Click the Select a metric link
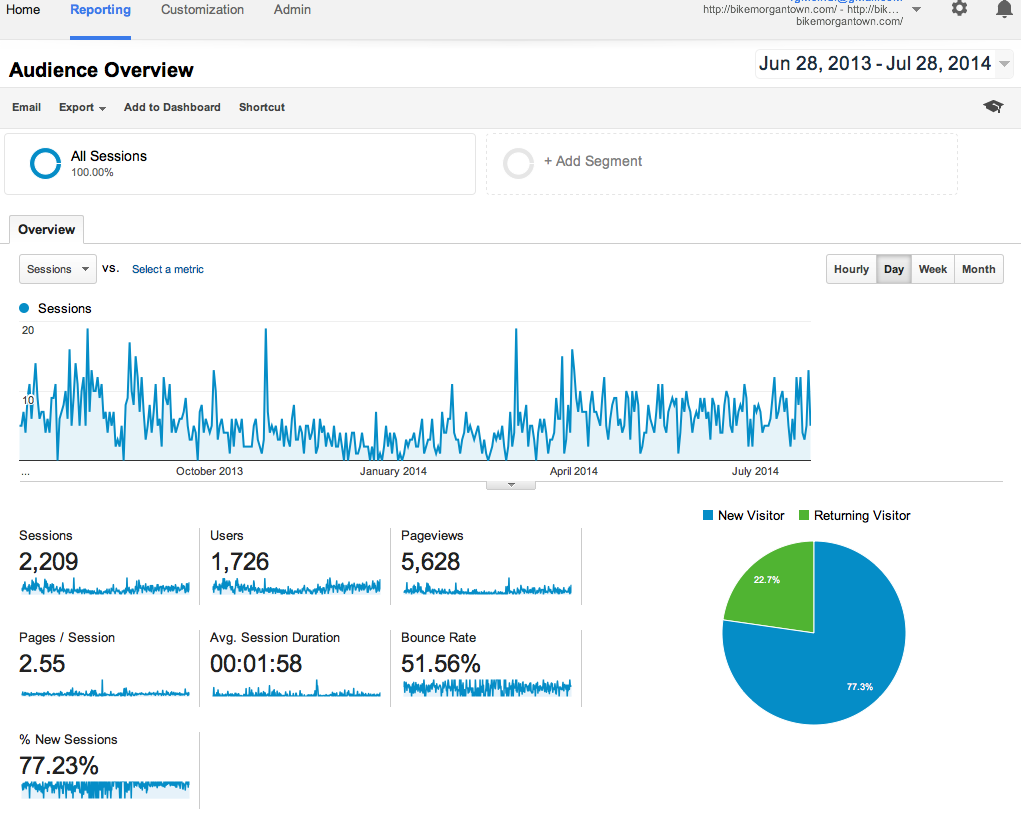 pos(168,269)
